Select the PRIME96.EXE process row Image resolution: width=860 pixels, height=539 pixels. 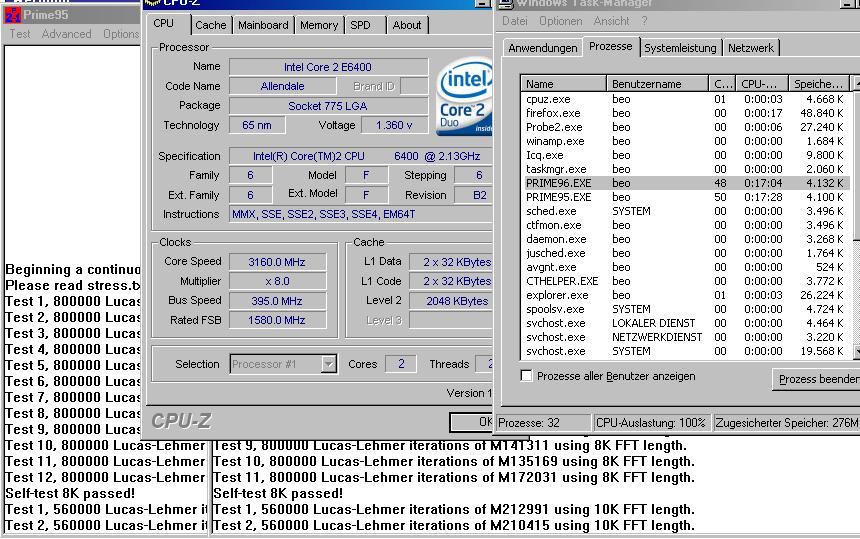(x=685, y=183)
